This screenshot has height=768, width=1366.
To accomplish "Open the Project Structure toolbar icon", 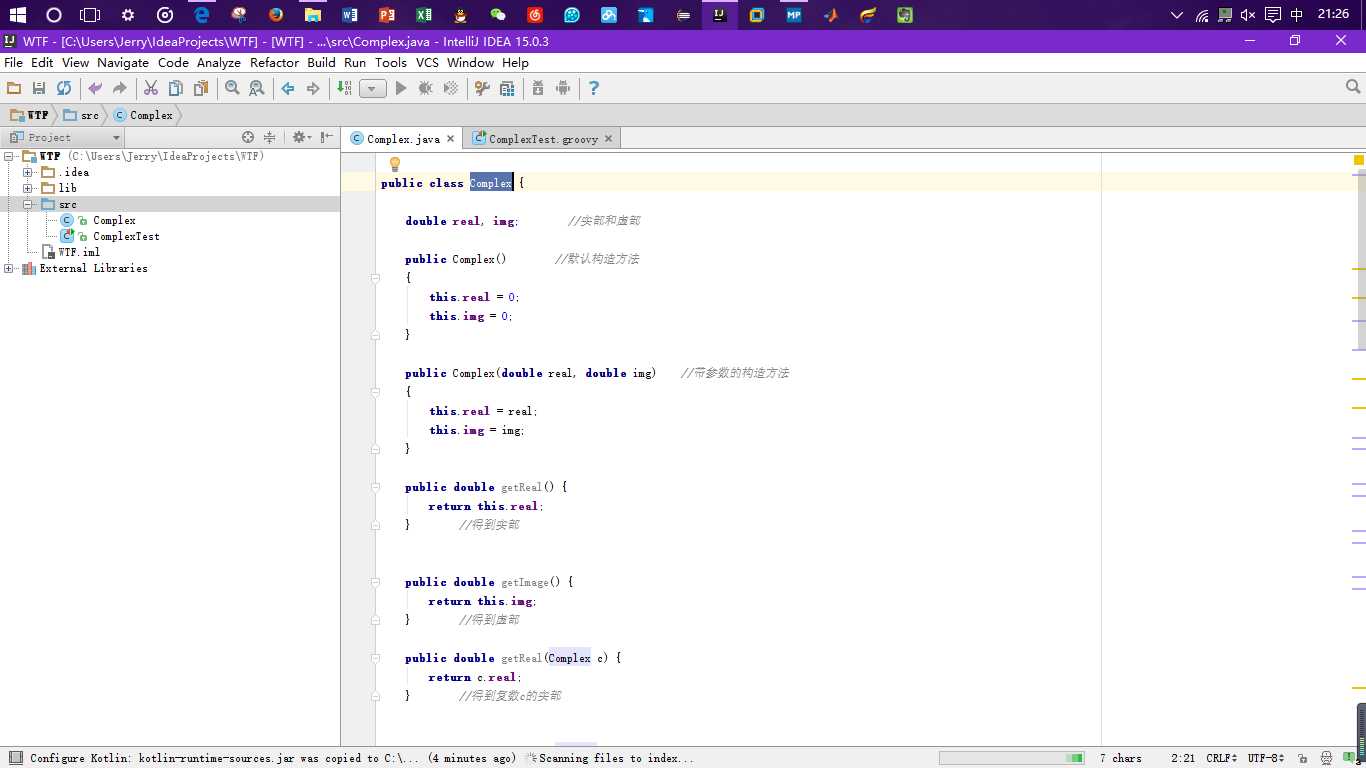I will pyautogui.click(x=507, y=88).
